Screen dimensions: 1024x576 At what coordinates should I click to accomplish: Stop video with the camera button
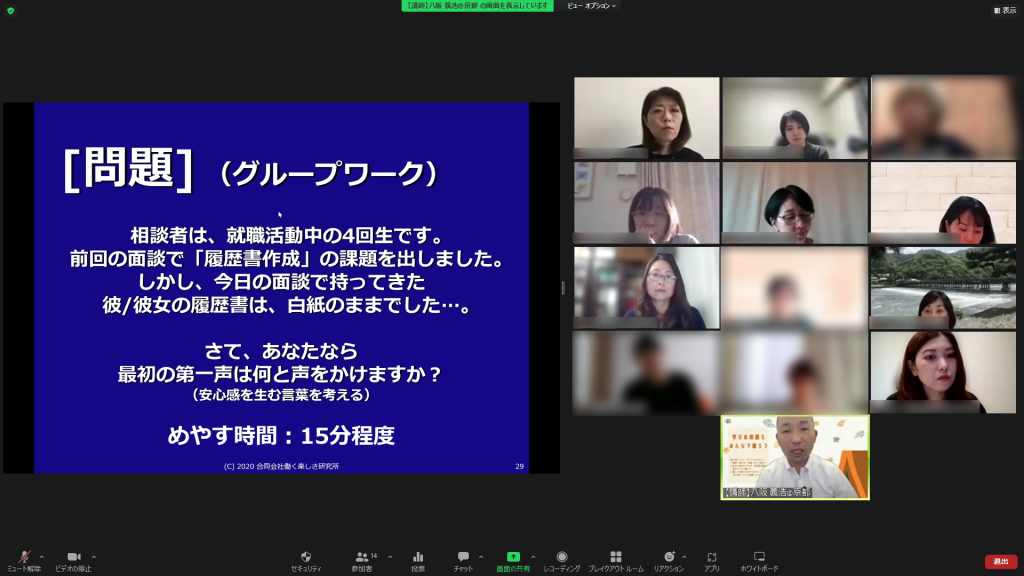point(73,558)
